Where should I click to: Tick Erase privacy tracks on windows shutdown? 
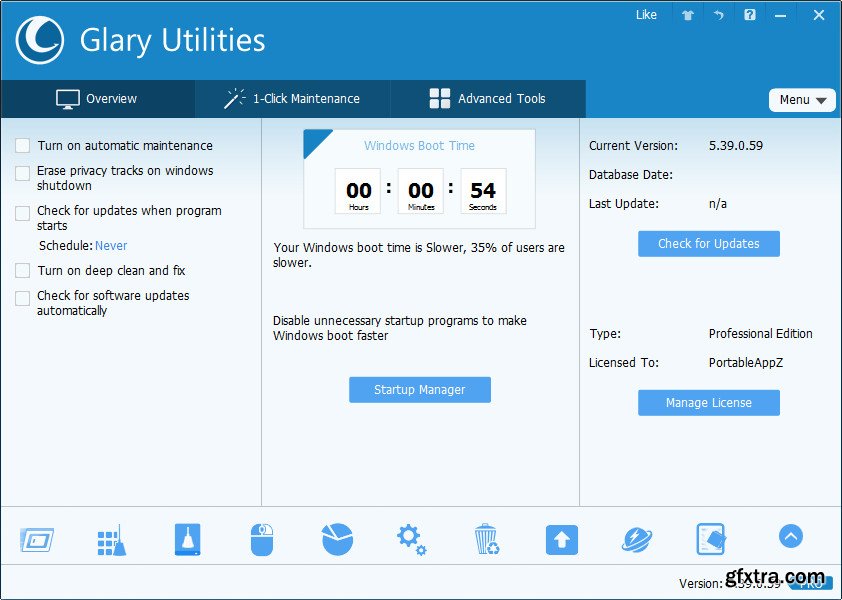point(22,173)
